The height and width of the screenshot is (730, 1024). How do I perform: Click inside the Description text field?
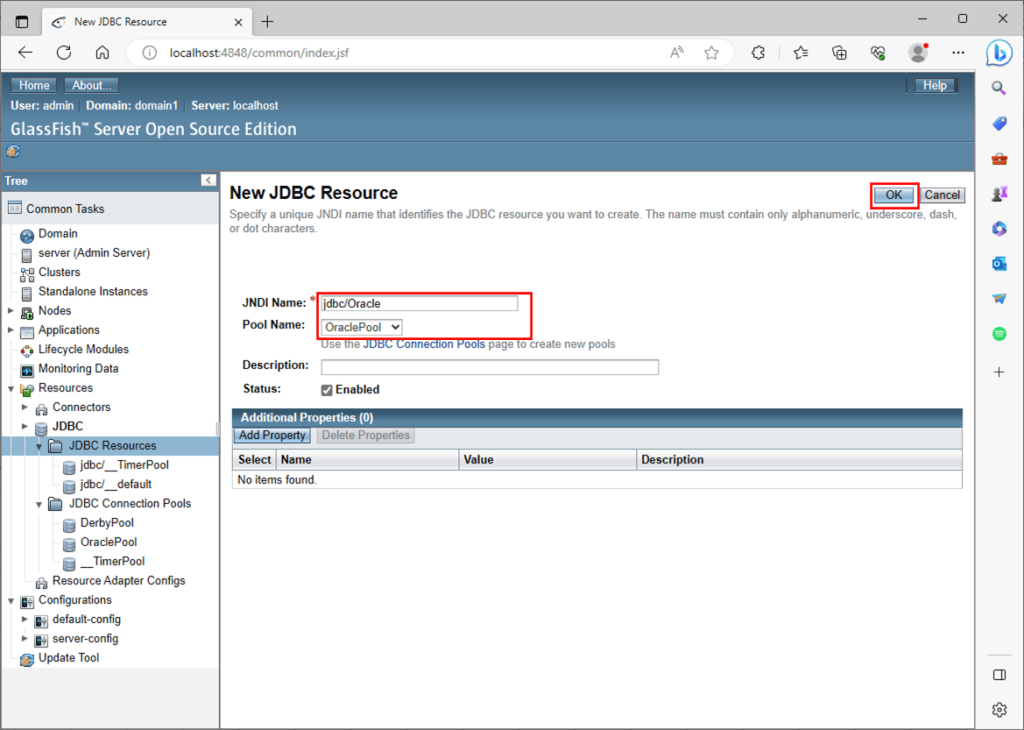[x=489, y=366]
